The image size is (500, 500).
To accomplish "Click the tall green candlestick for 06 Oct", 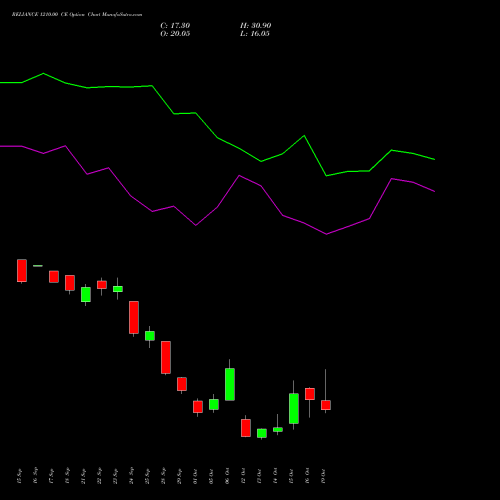I will pyautogui.click(x=230, y=384).
